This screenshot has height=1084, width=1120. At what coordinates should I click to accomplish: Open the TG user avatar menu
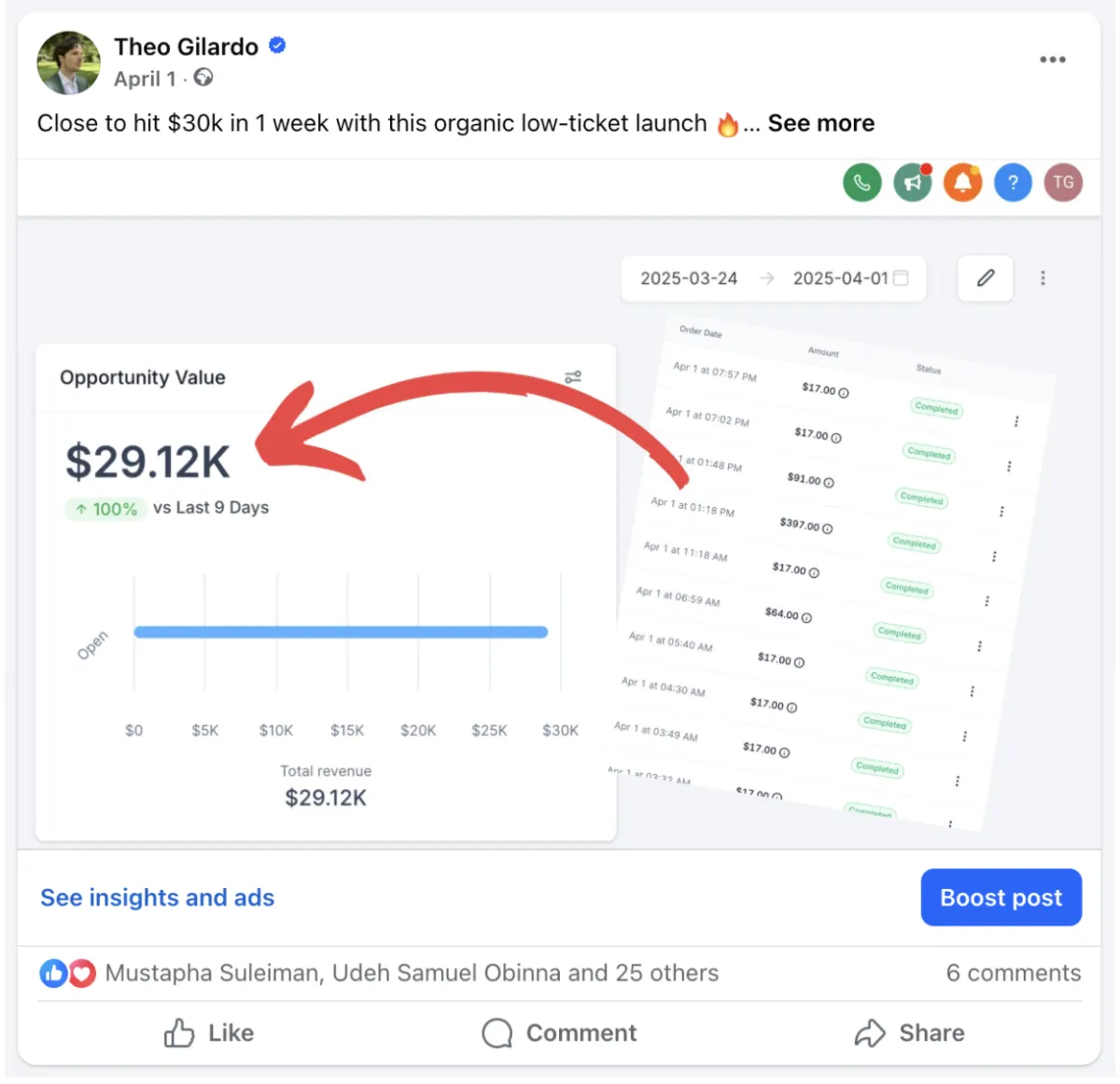[1063, 182]
